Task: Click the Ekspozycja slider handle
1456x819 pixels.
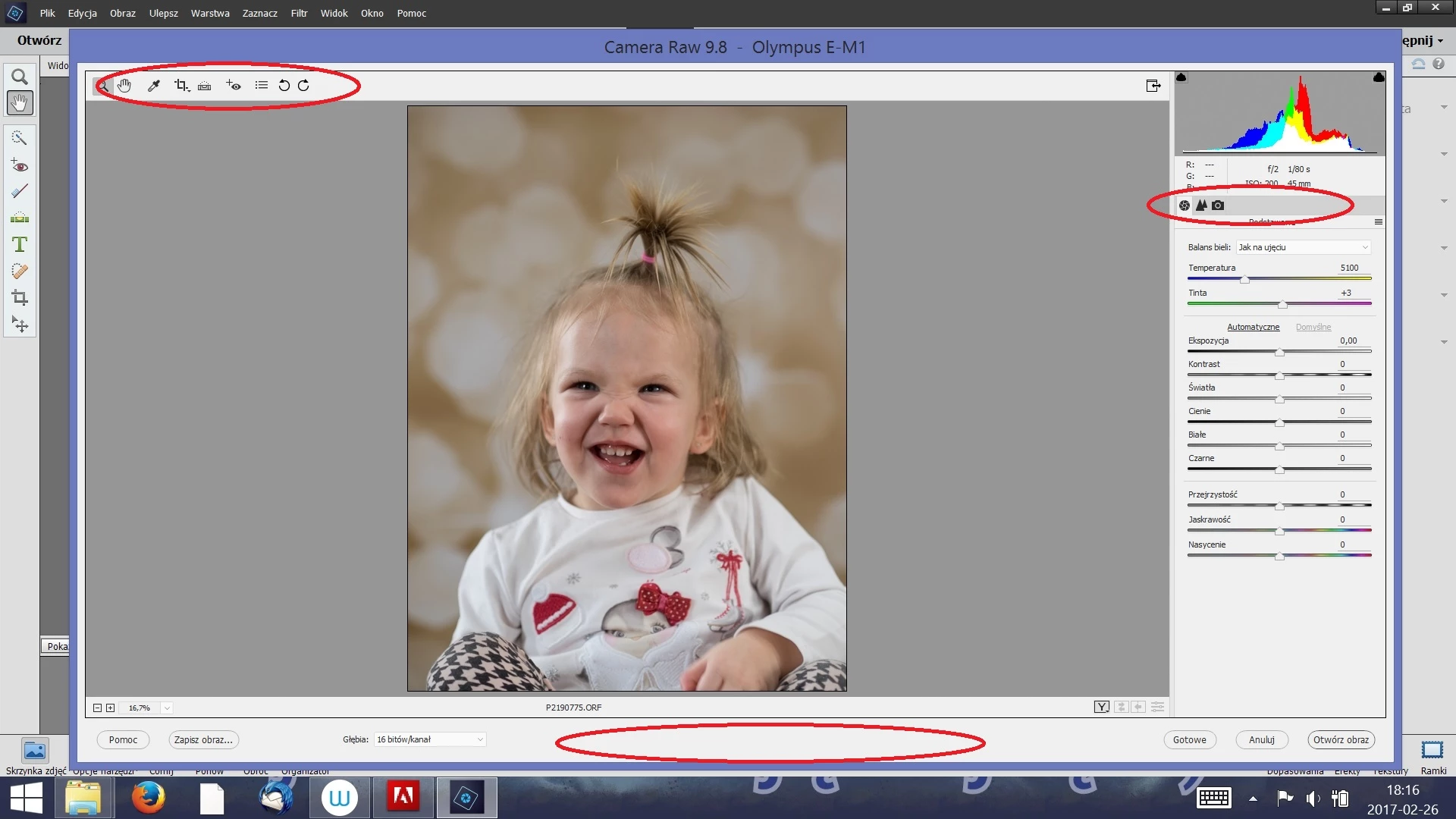Action: click(x=1279, y=353)
